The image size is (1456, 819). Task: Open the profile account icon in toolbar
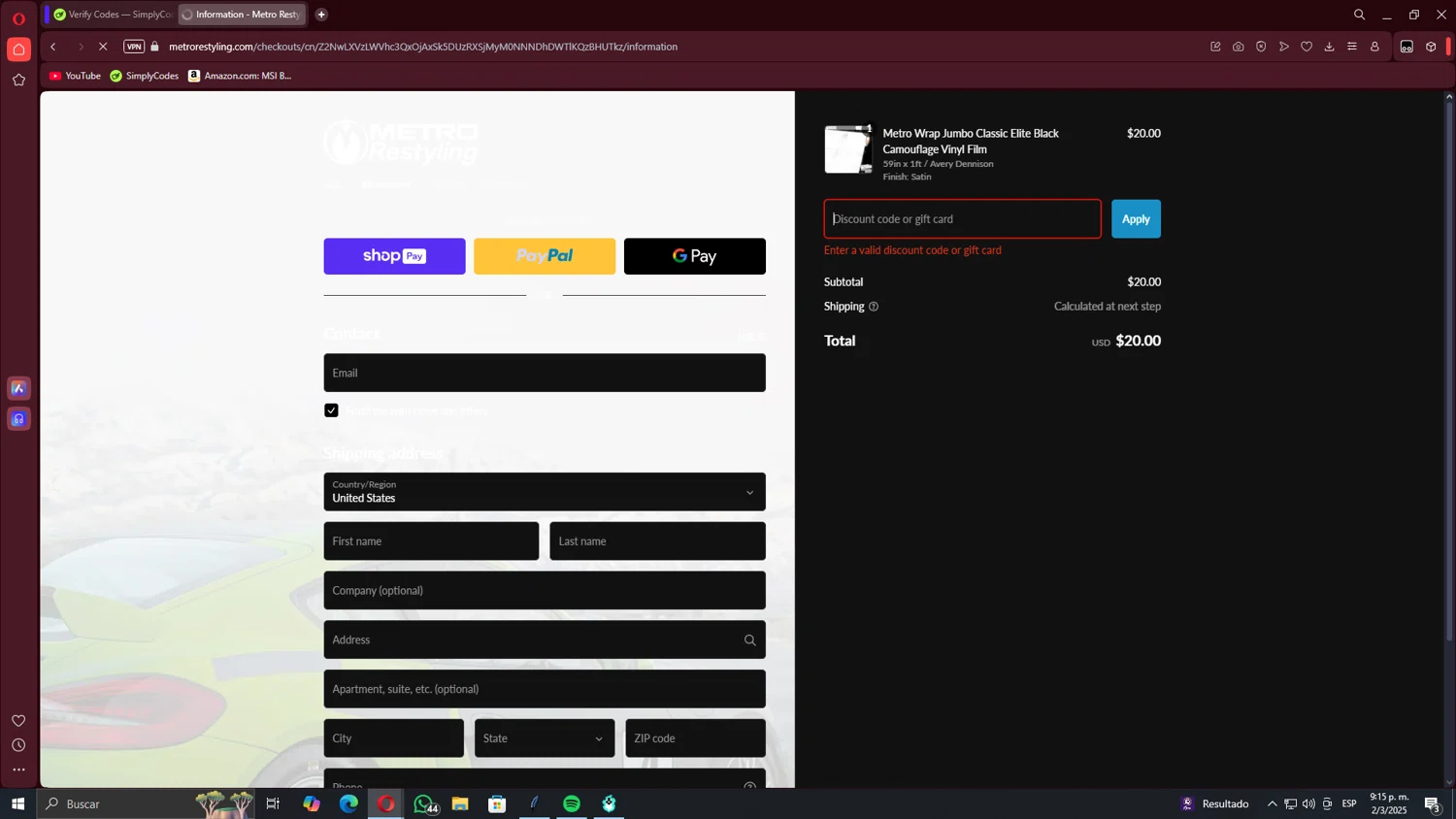coord(1374,47)
